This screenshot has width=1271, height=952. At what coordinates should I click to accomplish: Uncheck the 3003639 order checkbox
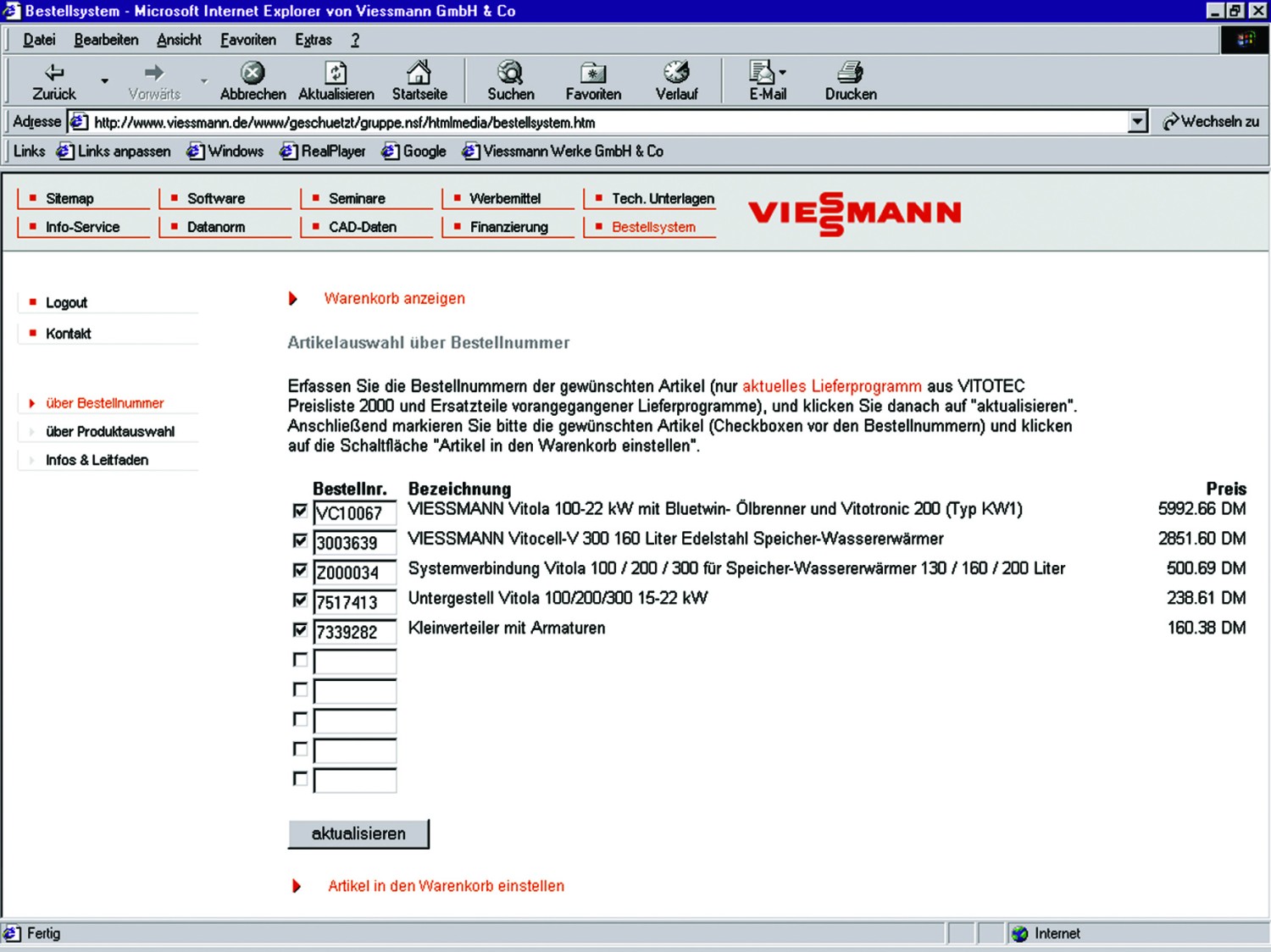coord(300,540)
